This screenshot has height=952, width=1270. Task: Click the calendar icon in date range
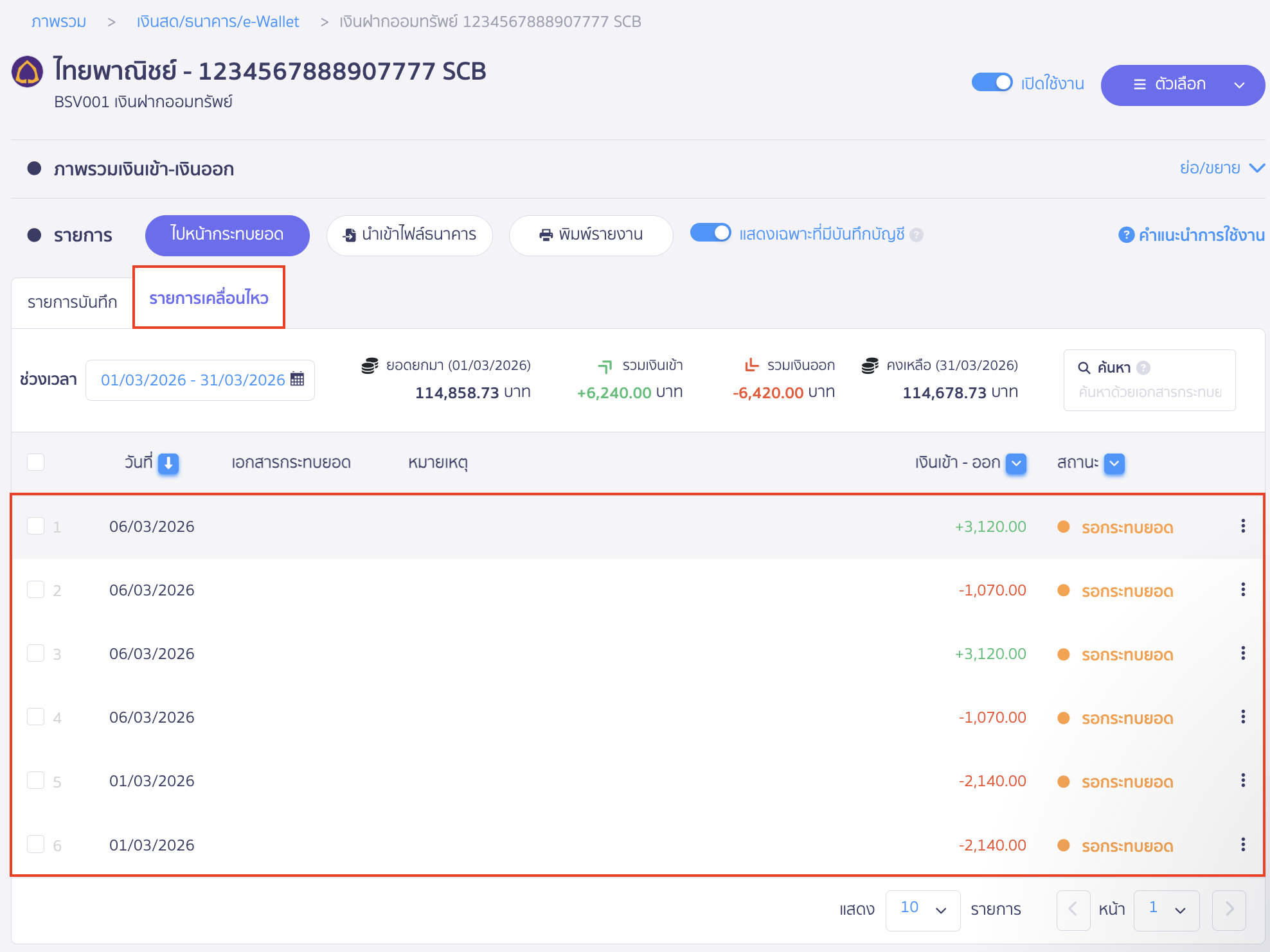coord(297,379)
